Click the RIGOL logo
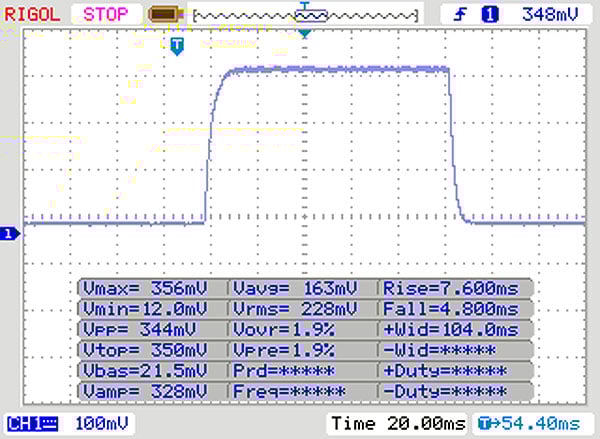This screenshot has height=439, width=600. pos(32,15)
